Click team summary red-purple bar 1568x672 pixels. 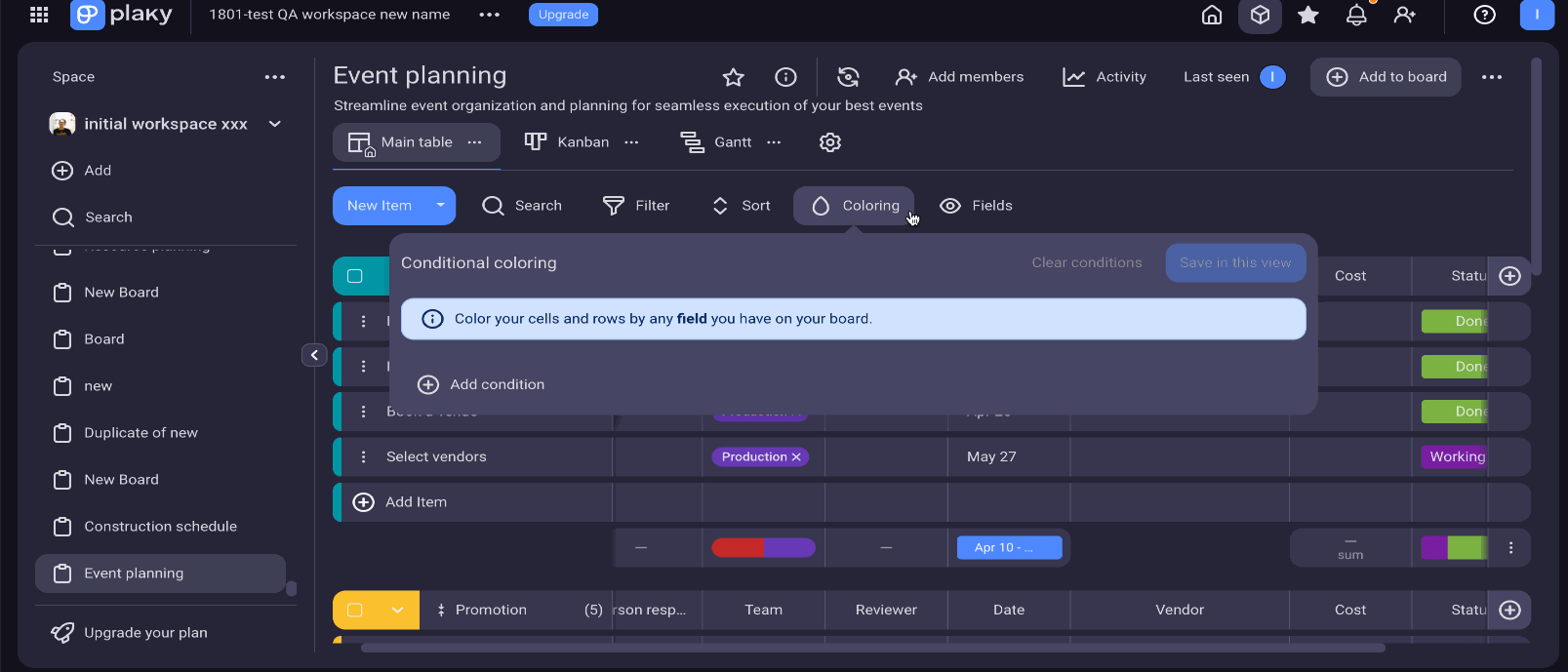tap(763, 548)
